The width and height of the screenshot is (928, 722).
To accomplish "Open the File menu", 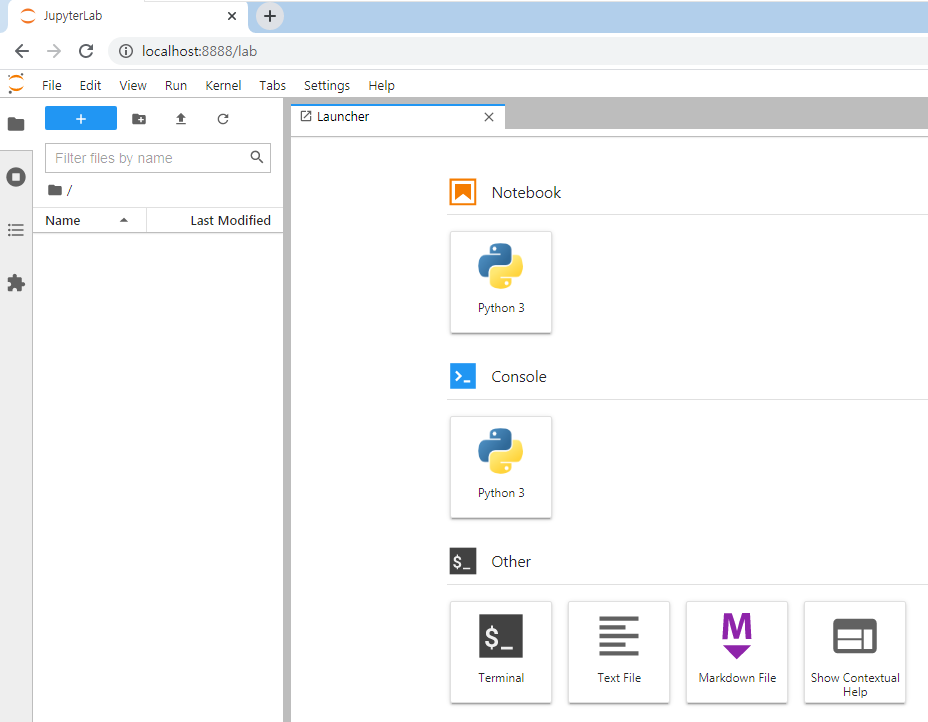I will pyautogui.click(x=51, y=85).
